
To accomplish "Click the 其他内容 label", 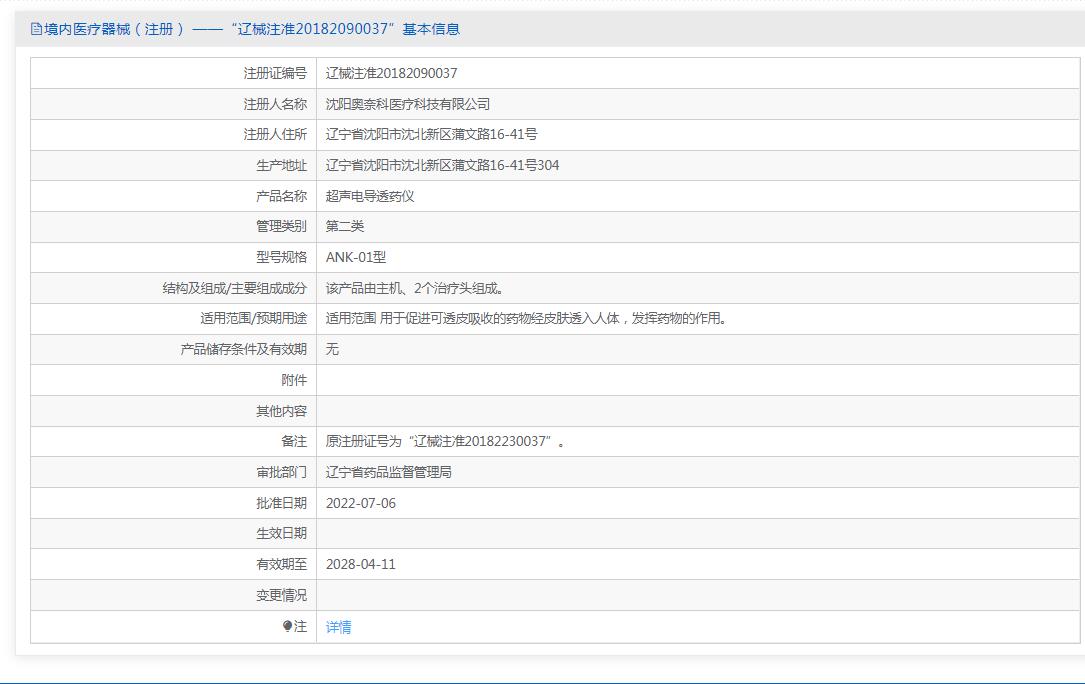I will 281,411.
